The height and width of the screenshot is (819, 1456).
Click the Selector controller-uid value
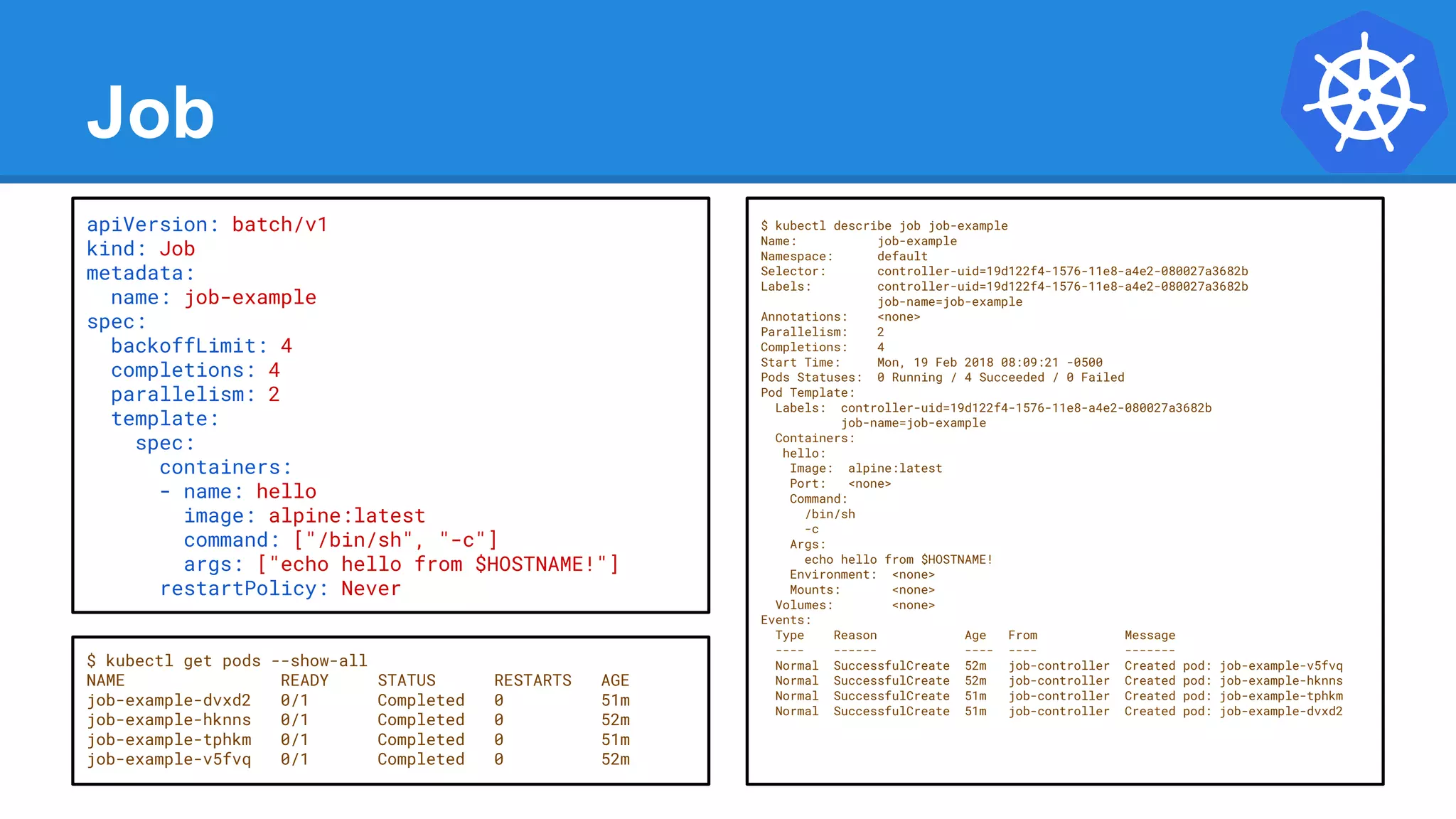[1062, 272]
